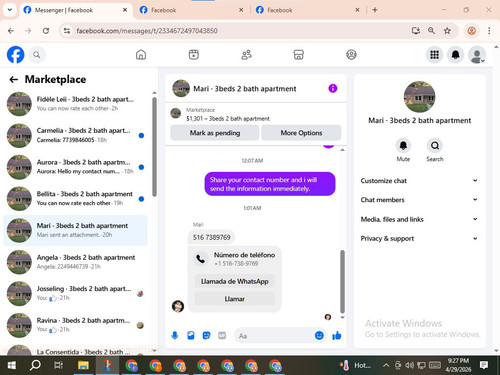
Task: Click More Options button
Action: pyautogui.click(x=301, y=133)
